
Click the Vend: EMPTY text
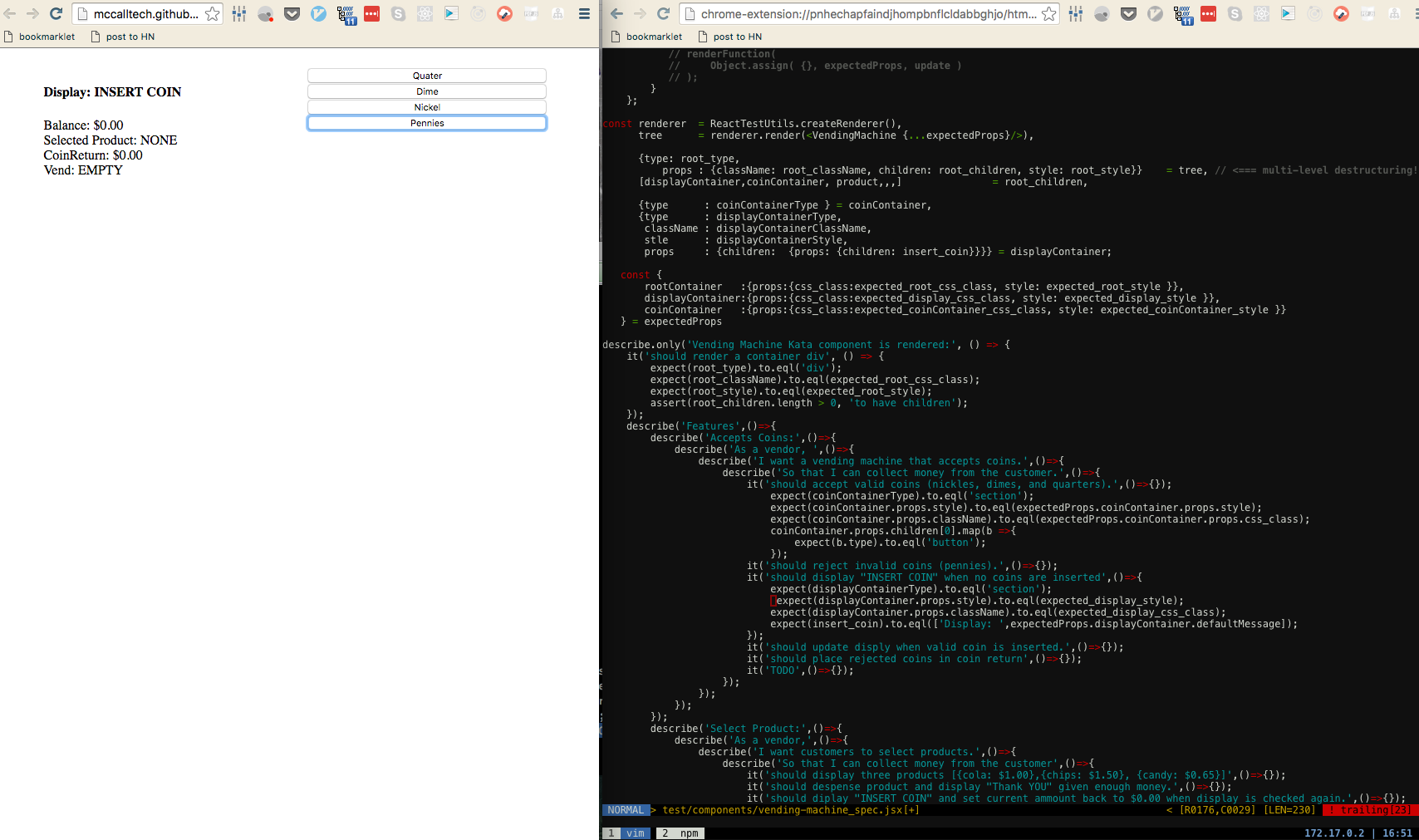83,170
